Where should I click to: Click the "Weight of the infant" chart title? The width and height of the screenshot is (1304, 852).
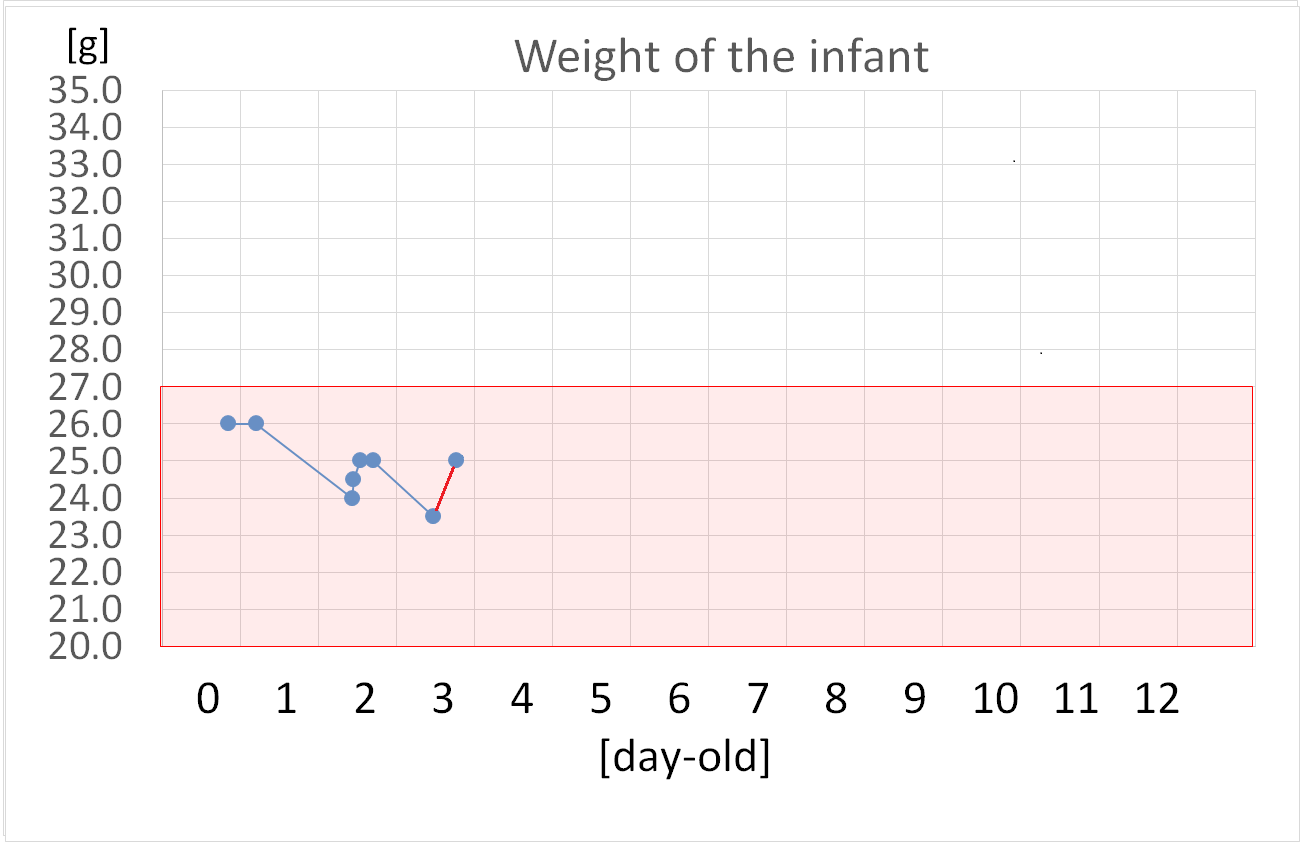pyautogui.click(x=721, y=57)
